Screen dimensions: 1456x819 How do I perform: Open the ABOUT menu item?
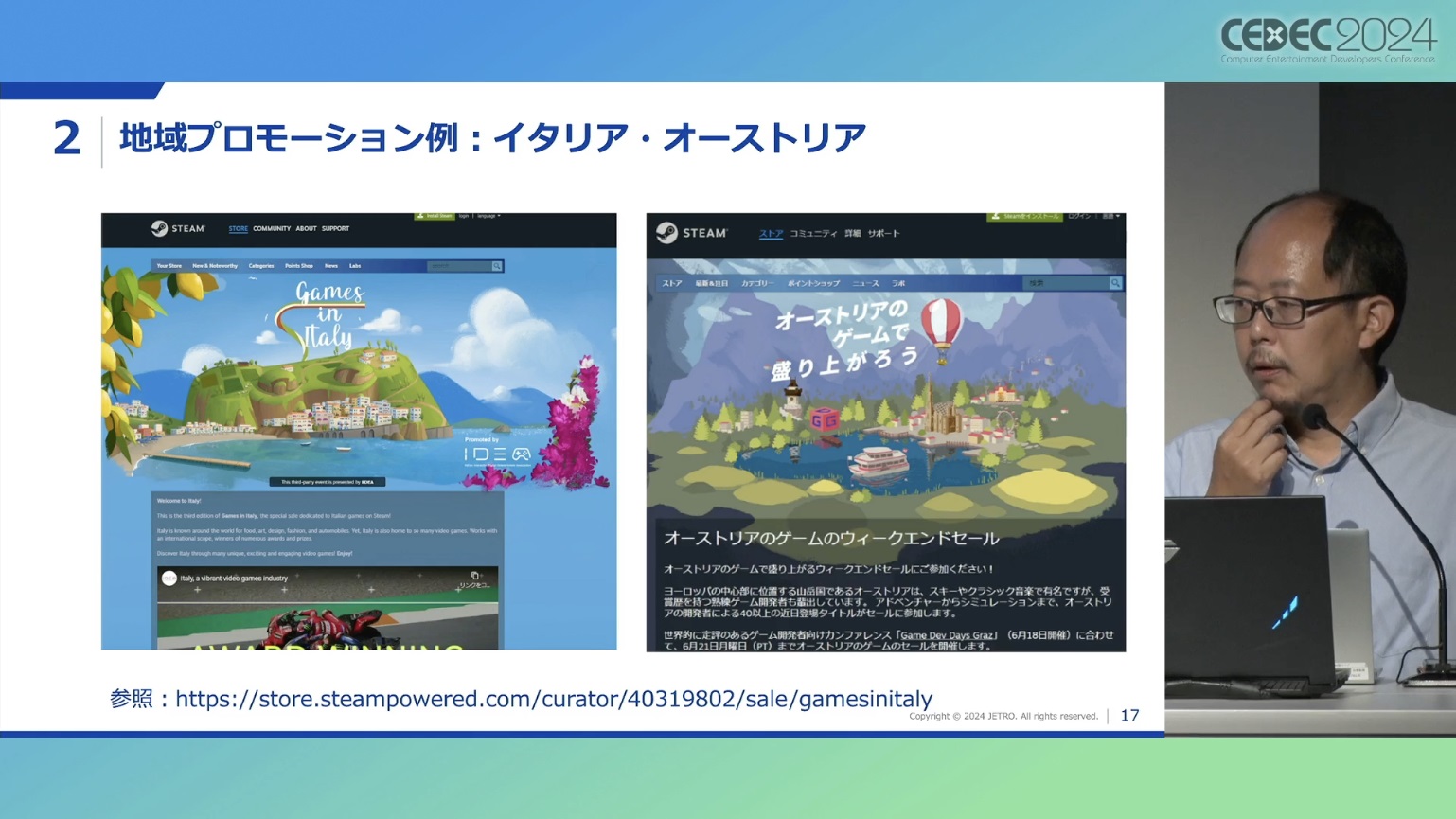(306, 228)
